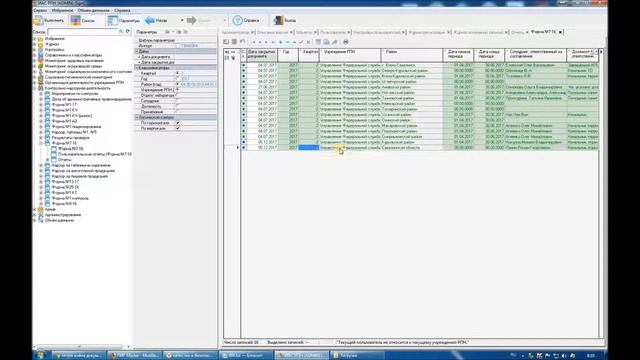Image resolution: width=640 pixels, height=360 pixels.
Task: Click the Дата начала периода column header
Action: (x=459, y=54)
